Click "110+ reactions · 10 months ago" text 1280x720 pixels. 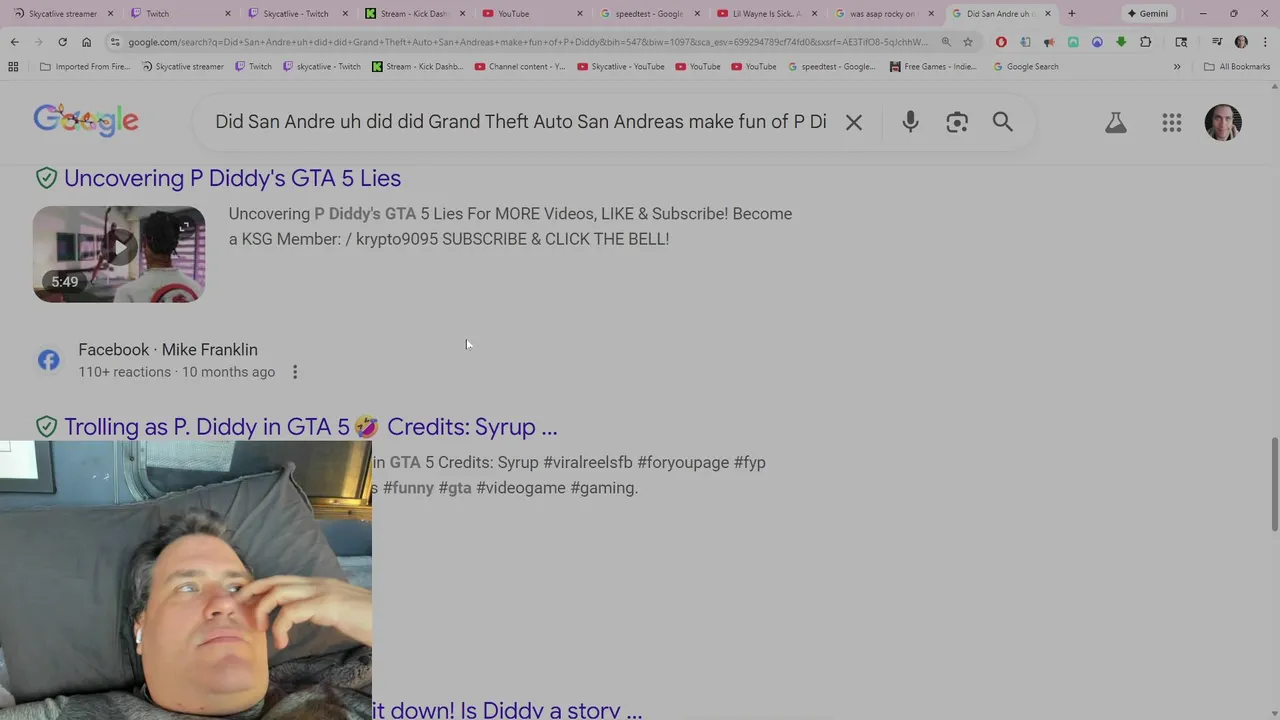point(177,372)
